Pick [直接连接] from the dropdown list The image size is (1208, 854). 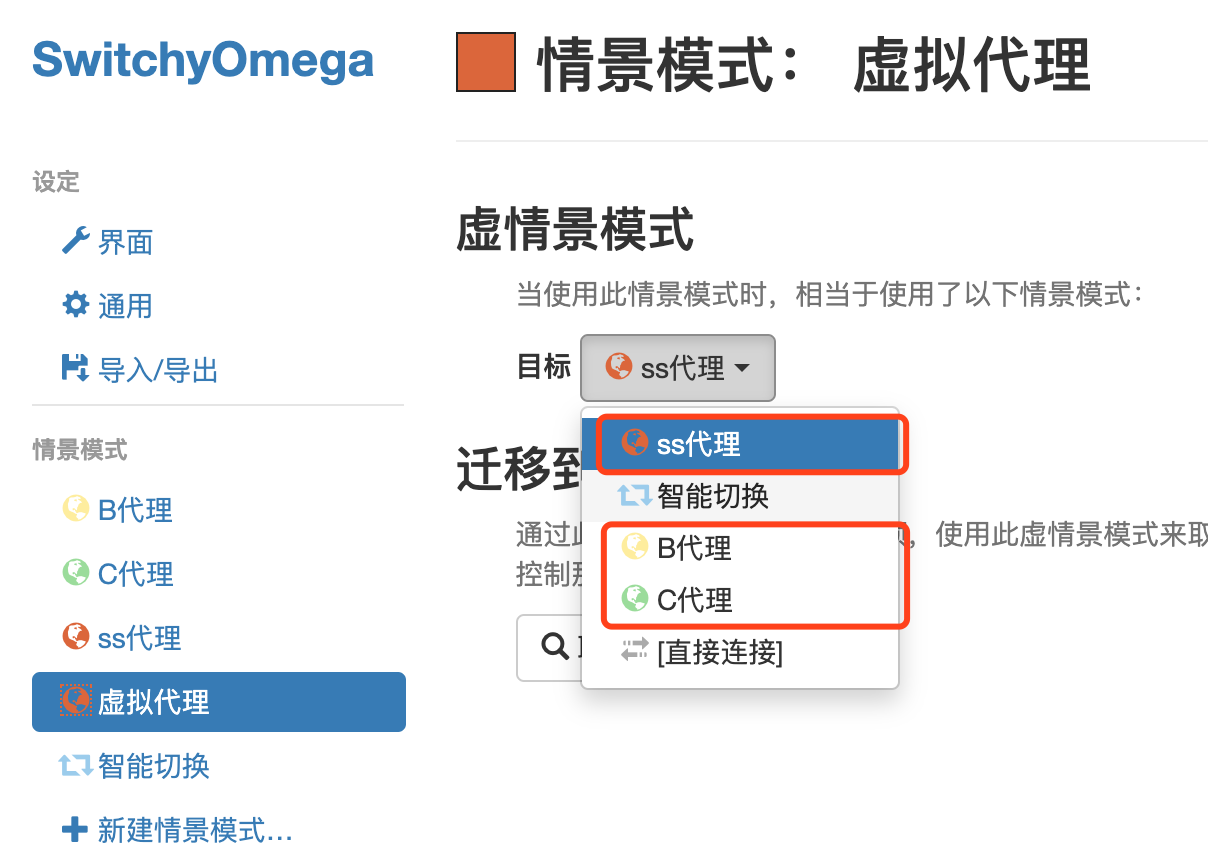tap(740, 653)
